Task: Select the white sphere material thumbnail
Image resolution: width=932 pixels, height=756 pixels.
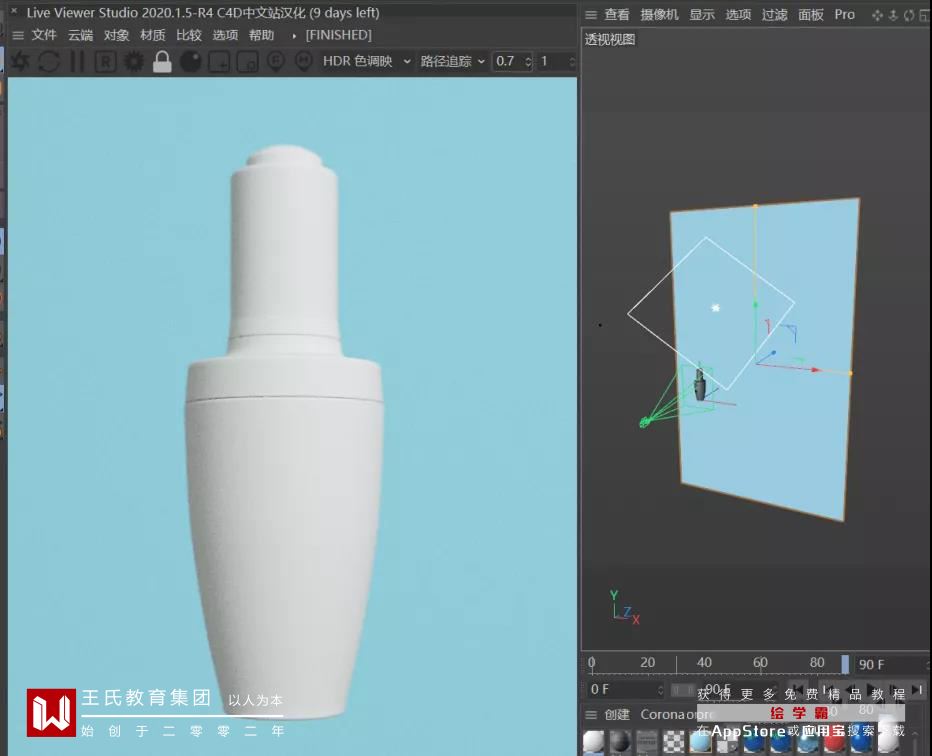Action: tap(593, 742)
